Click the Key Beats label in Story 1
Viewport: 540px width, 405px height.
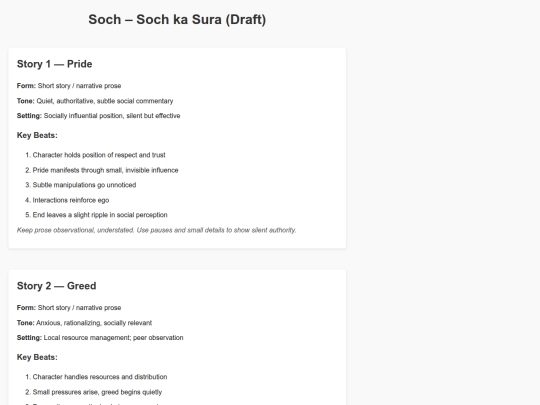[37, 135]
